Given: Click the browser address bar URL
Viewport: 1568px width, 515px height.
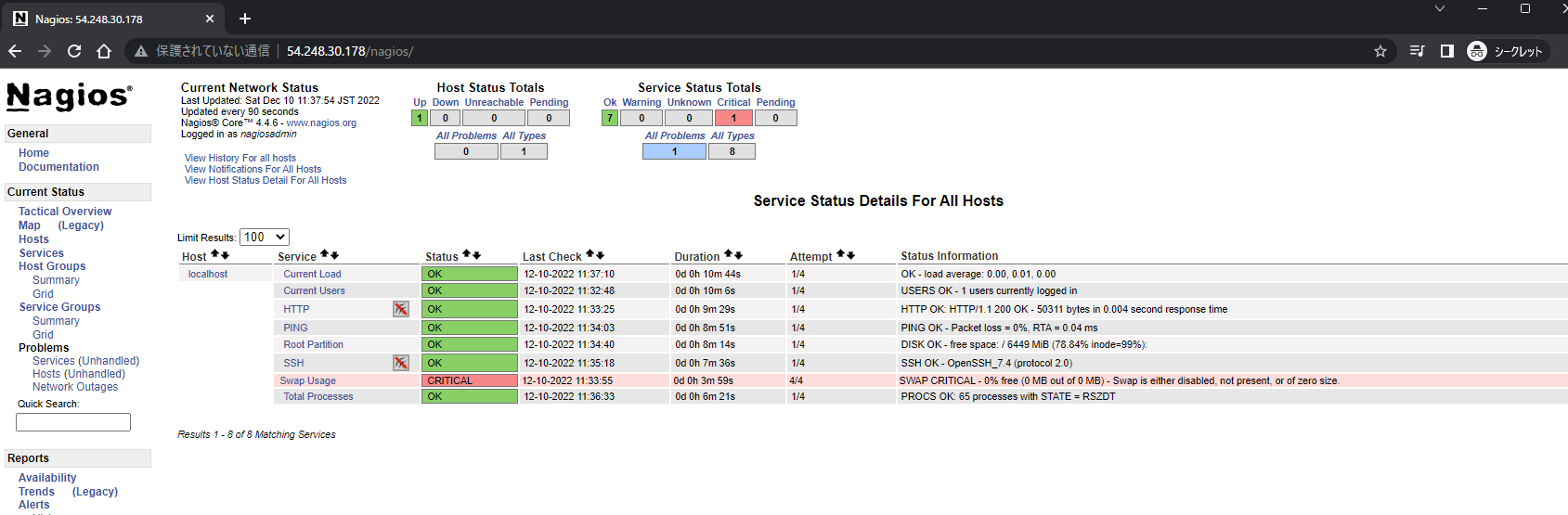Looking at the screenshot, I should [350, 51].
